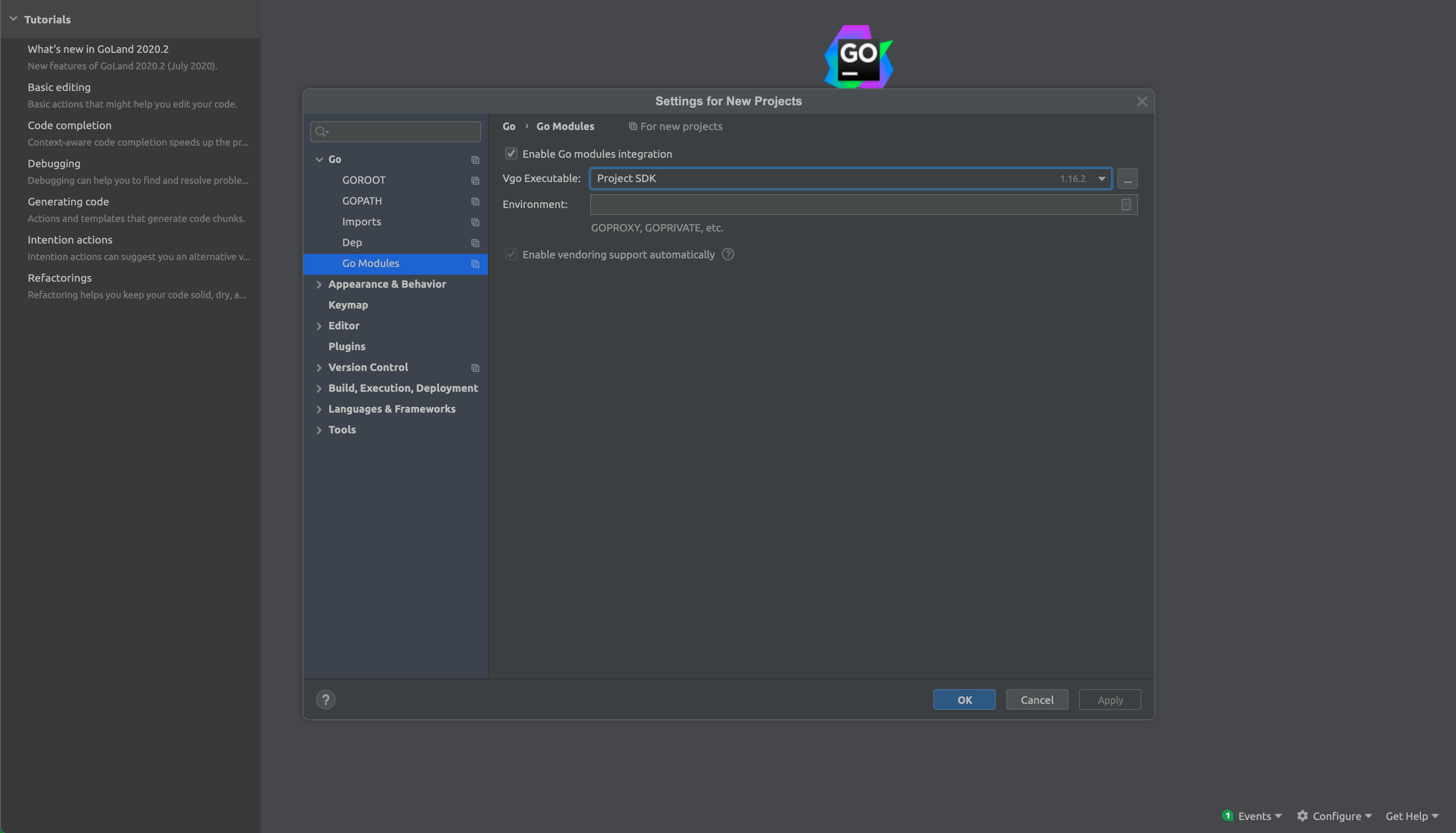This screenshot has height=833, width=1456.
Task: Click the vendoring support help icon
Action: coord(728,254)
